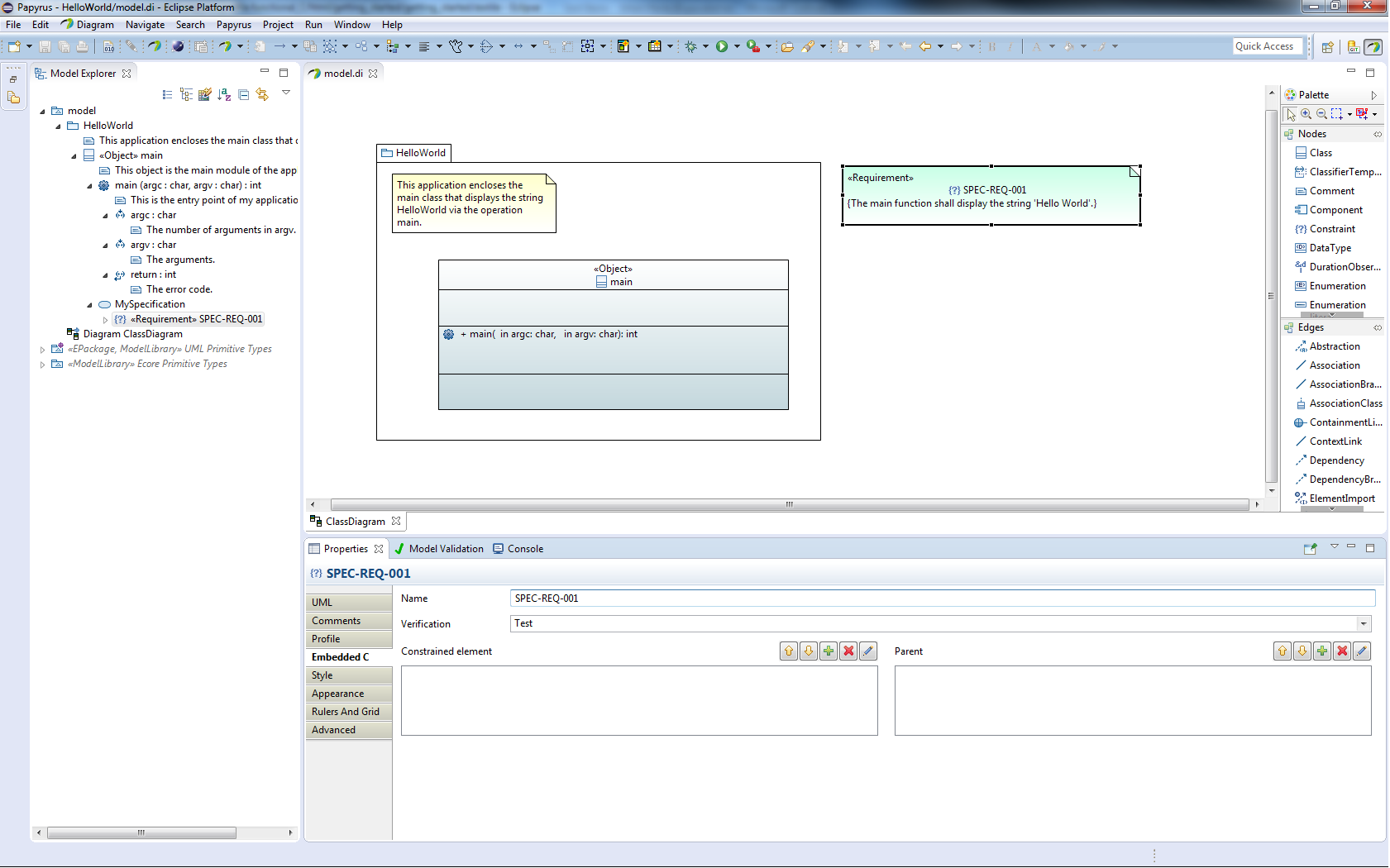Select the UML properties tab
This screenshot has width=1390, height=868.
(x=349, y=603)
